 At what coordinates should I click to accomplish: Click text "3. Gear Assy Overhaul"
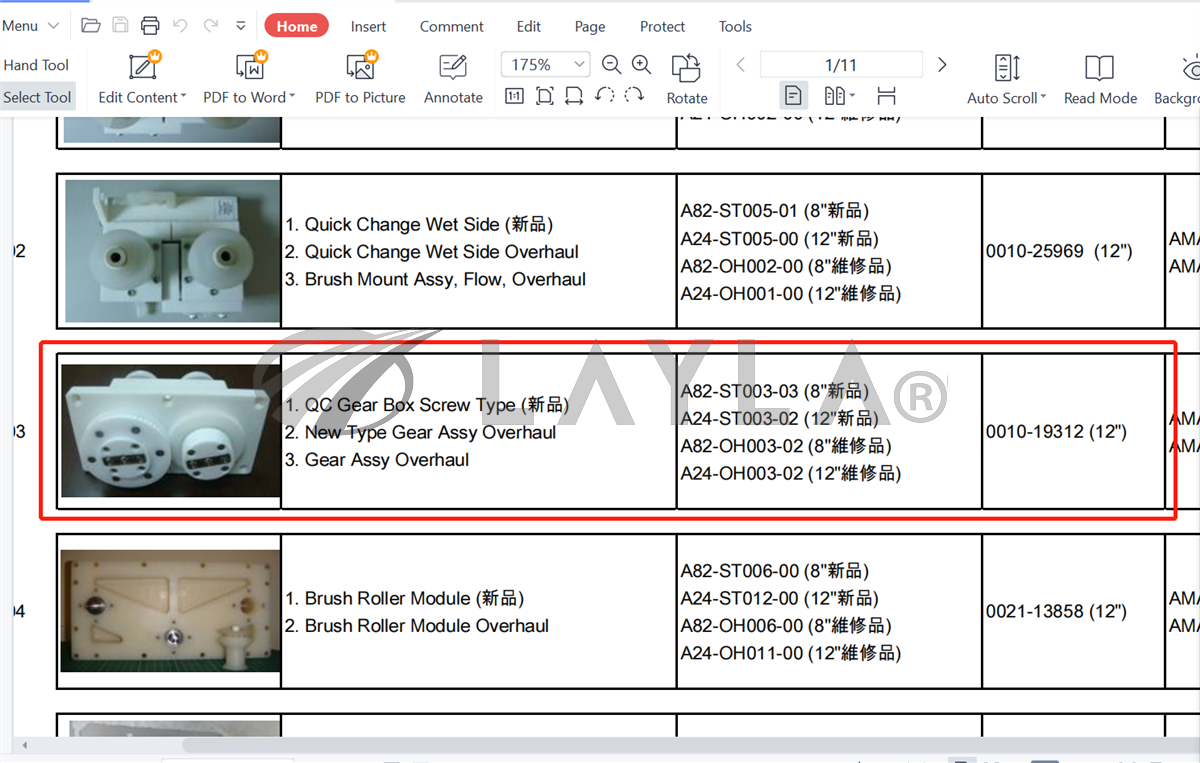[377, 460]
